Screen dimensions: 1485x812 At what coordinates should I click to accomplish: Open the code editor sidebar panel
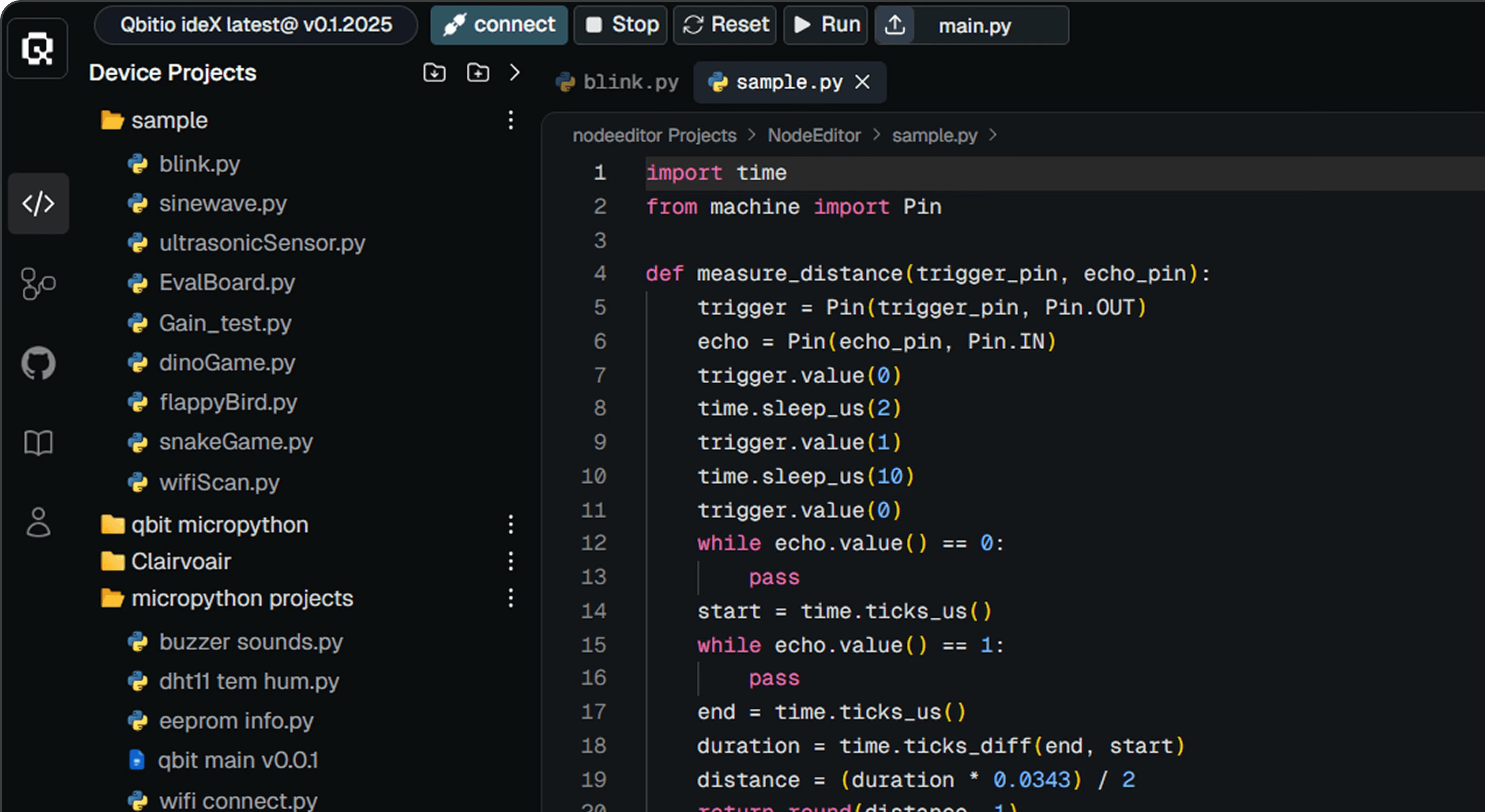click(38, 203)
